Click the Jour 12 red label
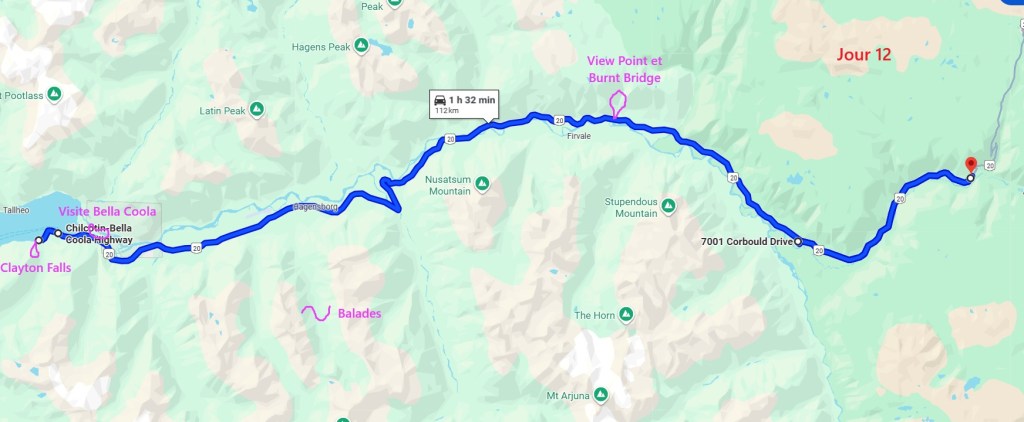Screen dimensions: 1024x422 863,55
